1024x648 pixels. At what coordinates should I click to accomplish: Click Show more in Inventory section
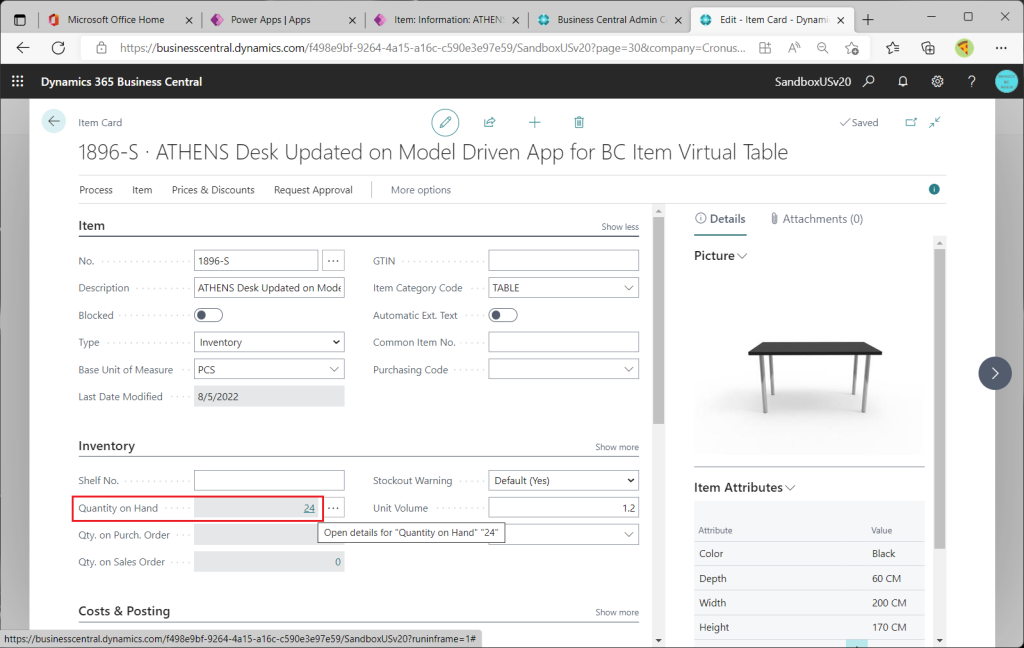click(616, 447)
